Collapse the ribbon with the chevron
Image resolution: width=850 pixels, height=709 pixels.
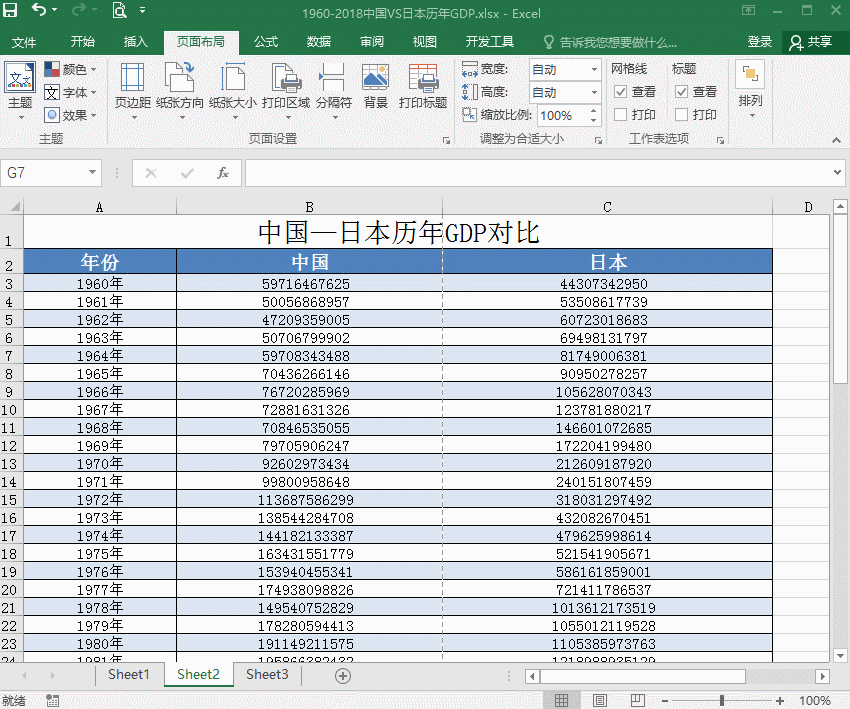coord(836,140)
